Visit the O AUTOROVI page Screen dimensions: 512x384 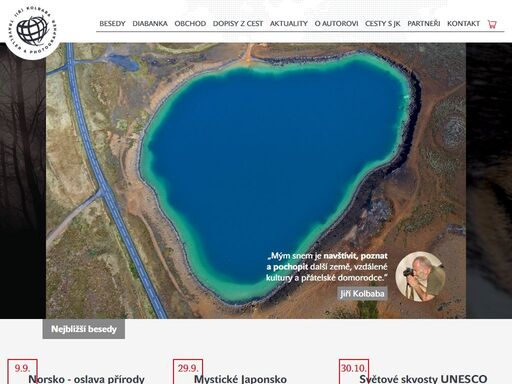336,24
